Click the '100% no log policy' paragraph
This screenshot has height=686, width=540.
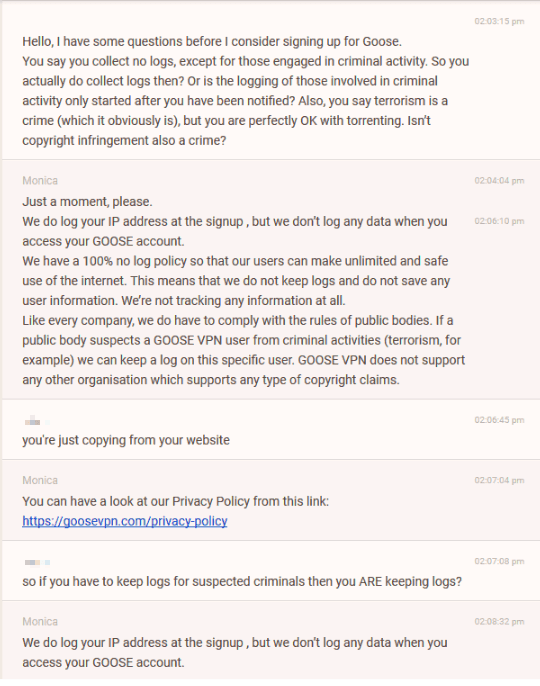point(236,281)
